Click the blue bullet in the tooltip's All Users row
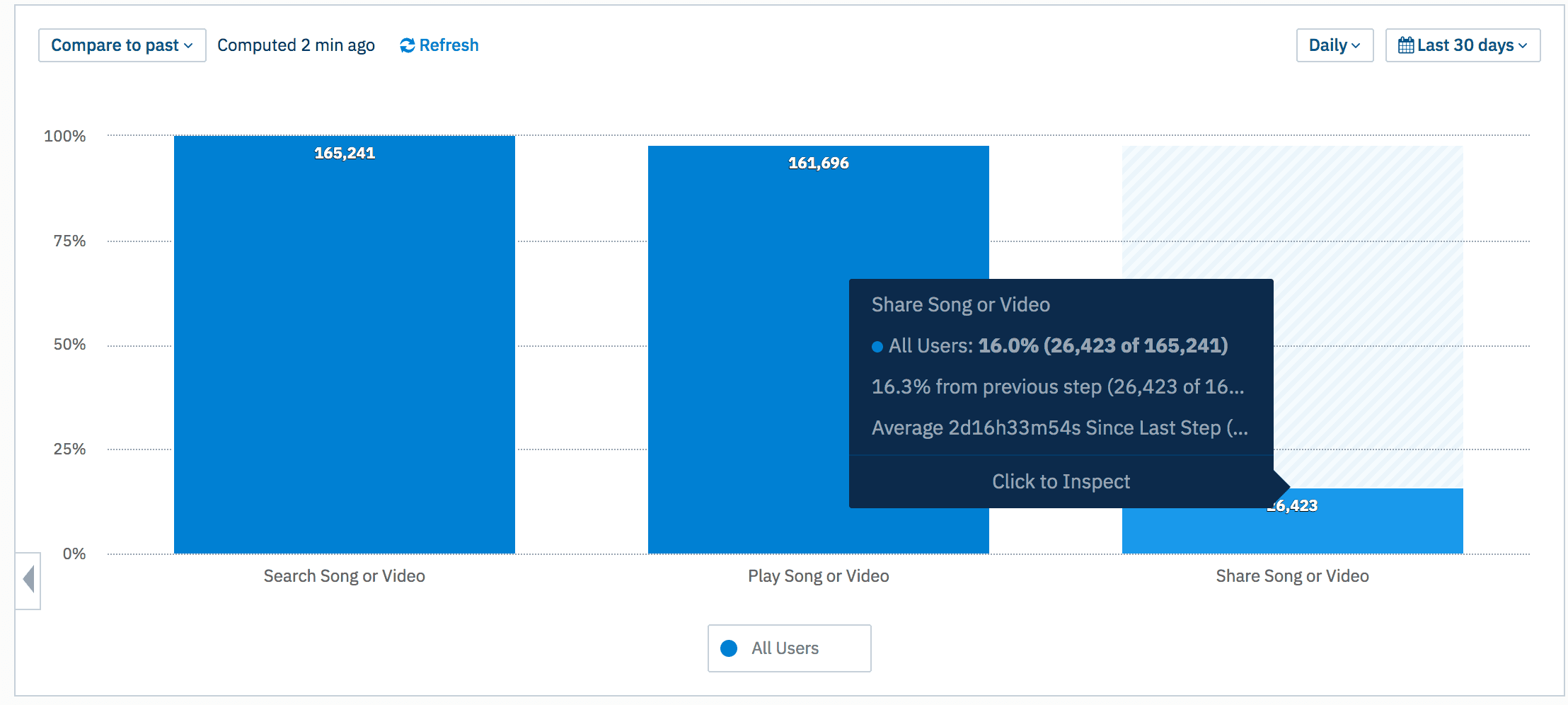Image resolution: width=1568 pixels, height=705 pixels. pyautogui.click(x=877, y=347)
